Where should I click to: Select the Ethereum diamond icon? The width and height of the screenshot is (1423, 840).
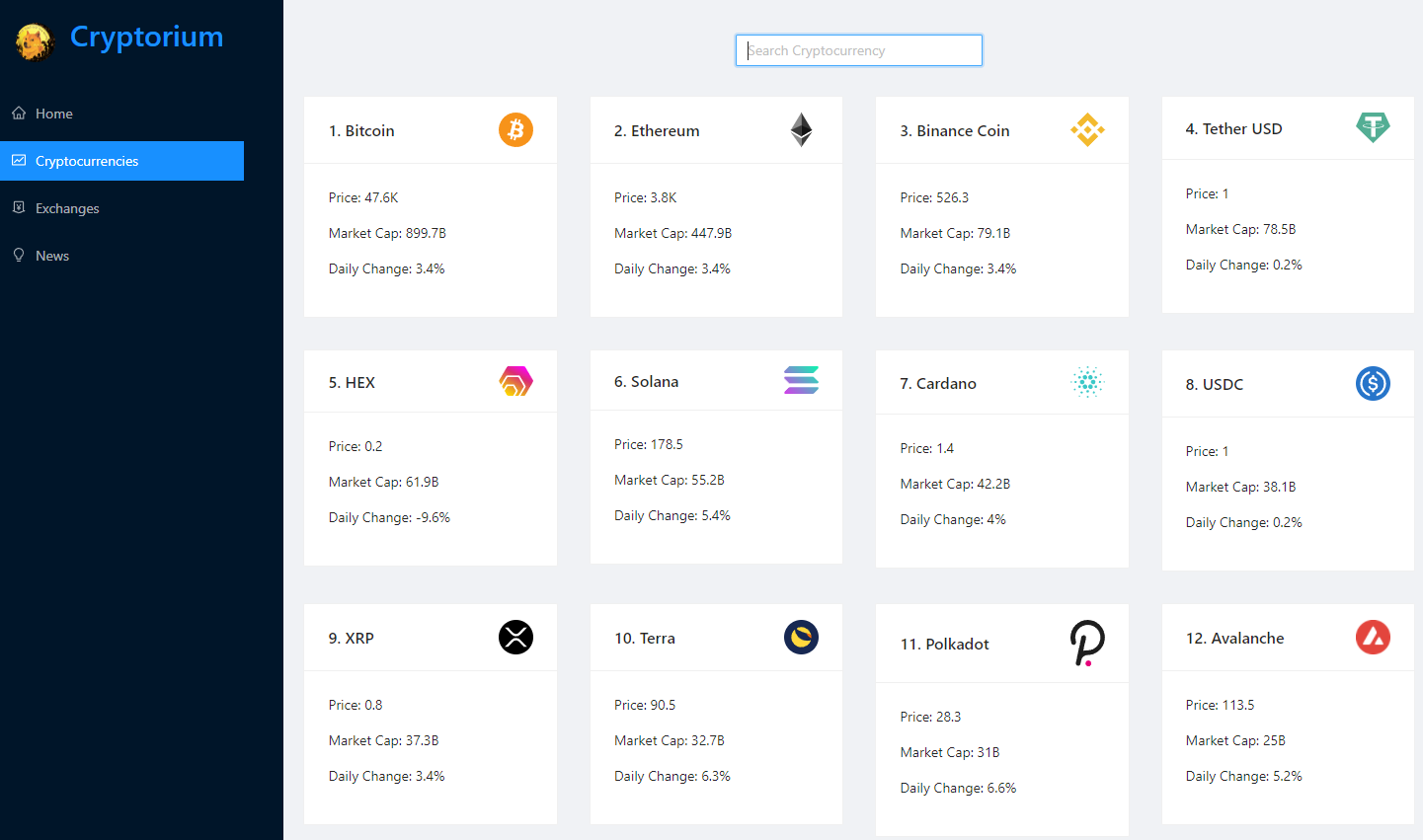801,129
